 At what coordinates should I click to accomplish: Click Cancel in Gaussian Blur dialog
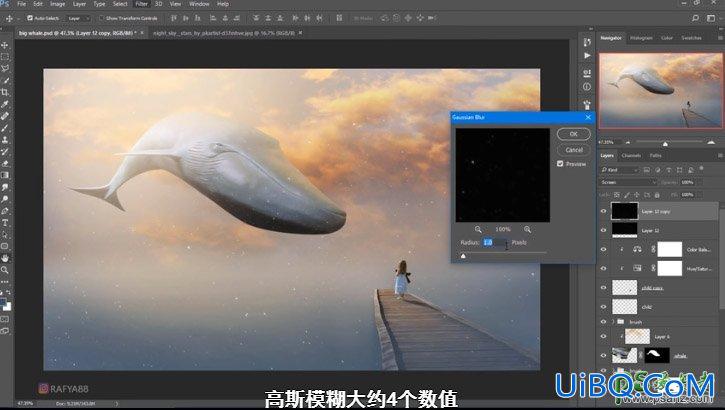tap(573, 150)
